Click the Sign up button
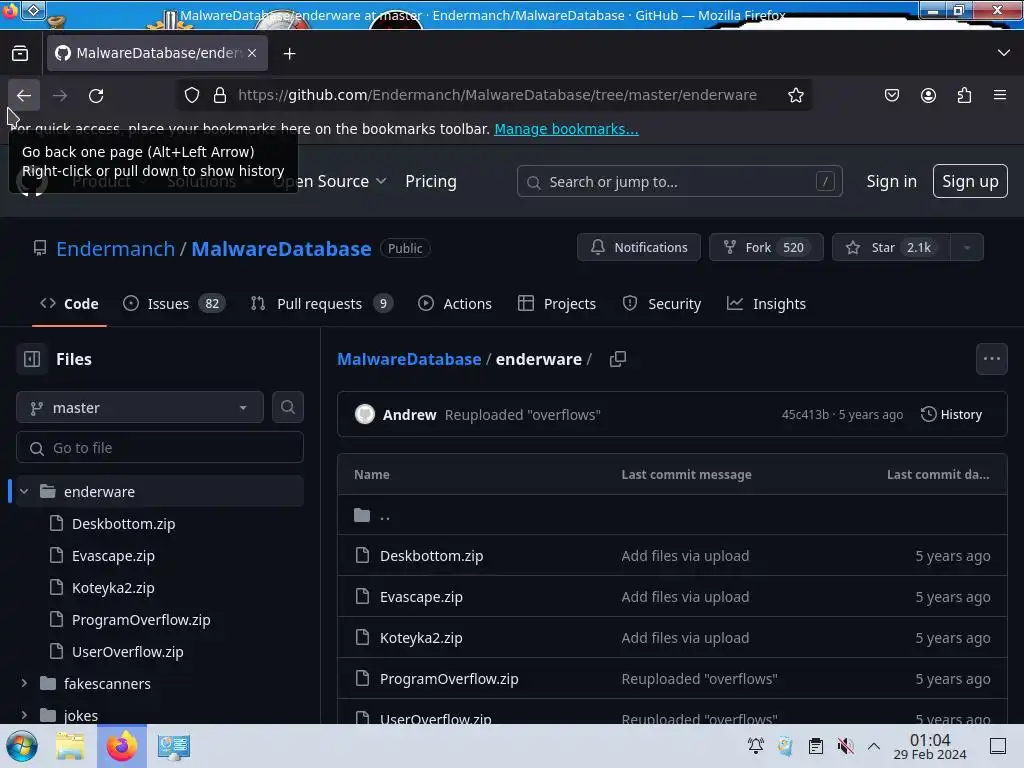Viewport: 1024px width, 768px height. (x=970, y=182)
